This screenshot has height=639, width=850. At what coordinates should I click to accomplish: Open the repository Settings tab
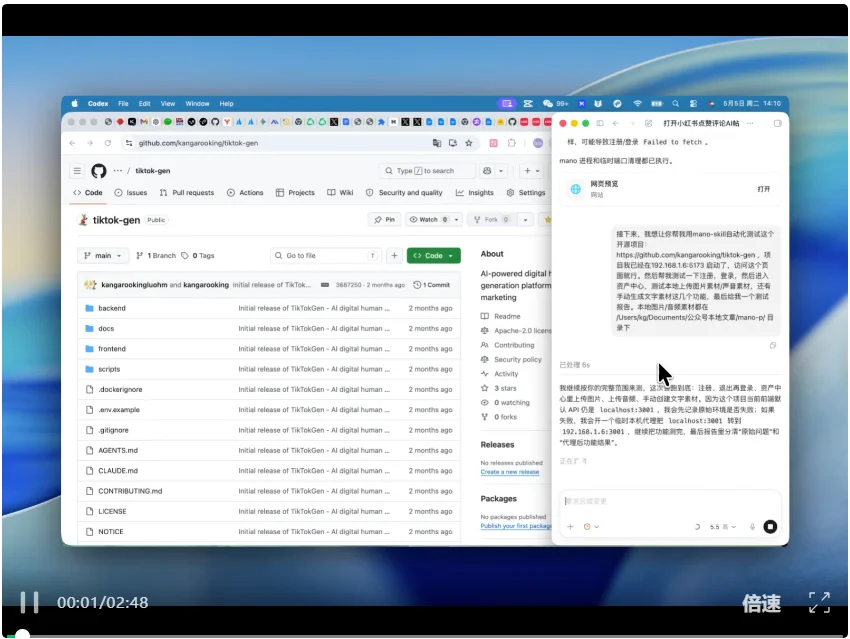tap(525, 192)
